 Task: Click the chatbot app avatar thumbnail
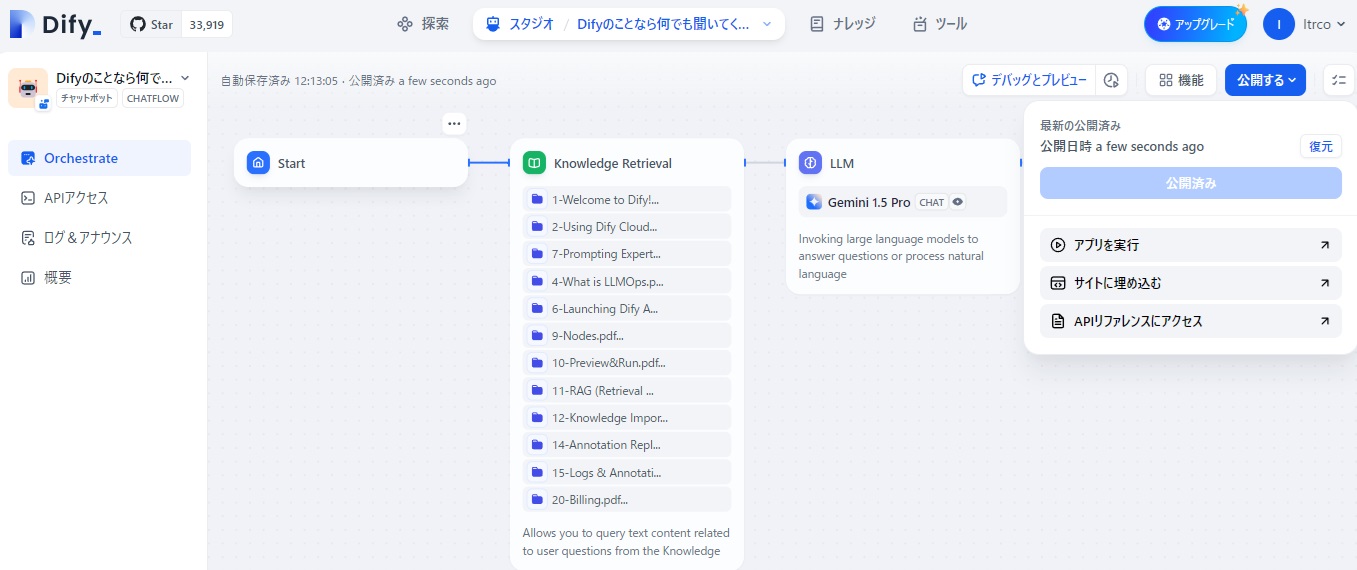click(x=27, y=87)
